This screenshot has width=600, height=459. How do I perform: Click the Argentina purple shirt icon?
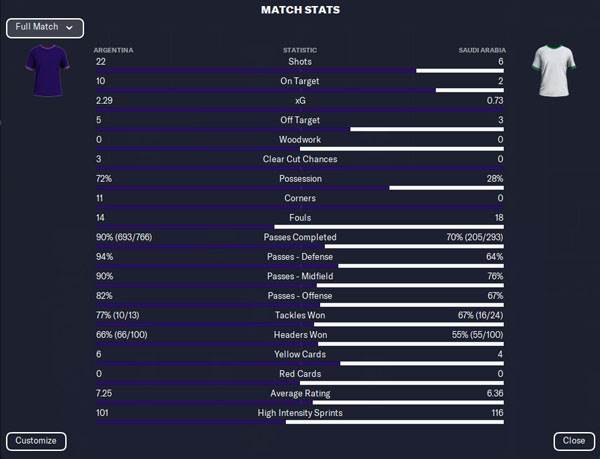[48, 70]
